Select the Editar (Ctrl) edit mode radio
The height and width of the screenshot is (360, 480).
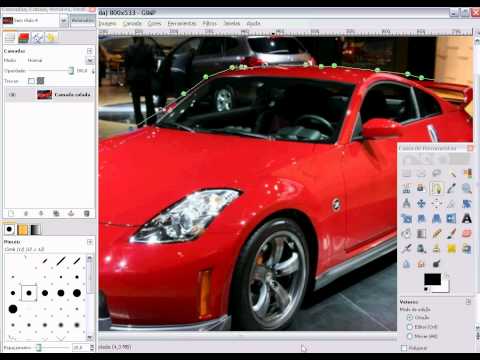[x=410, y=327]
